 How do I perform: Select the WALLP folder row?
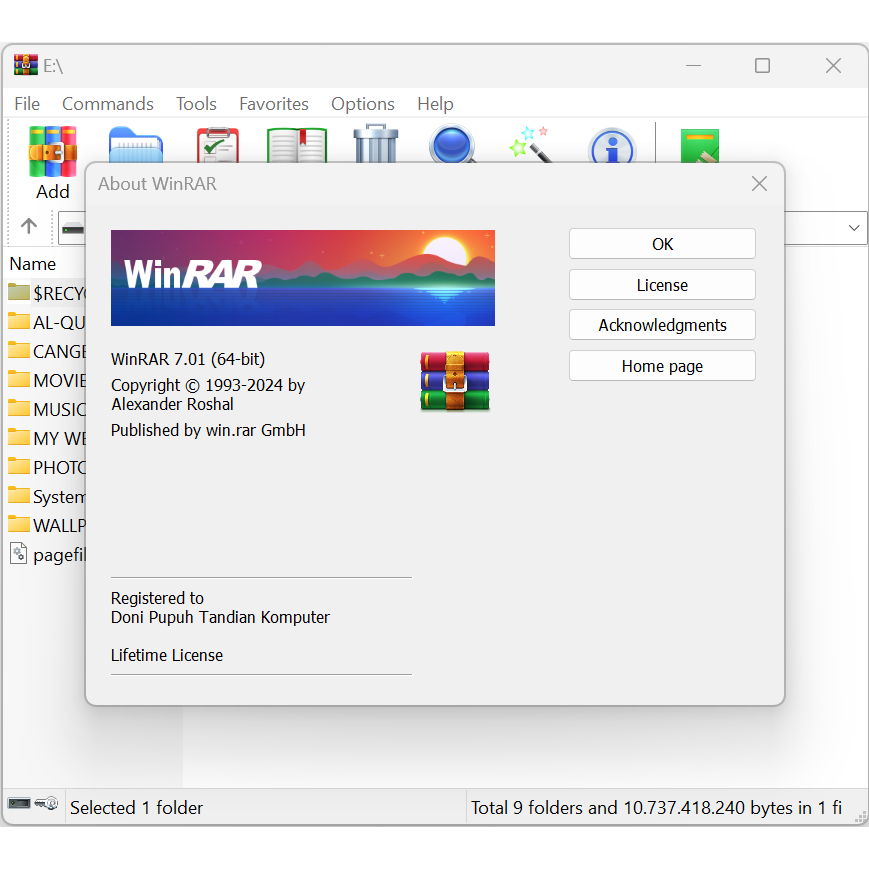click(47, 525)
